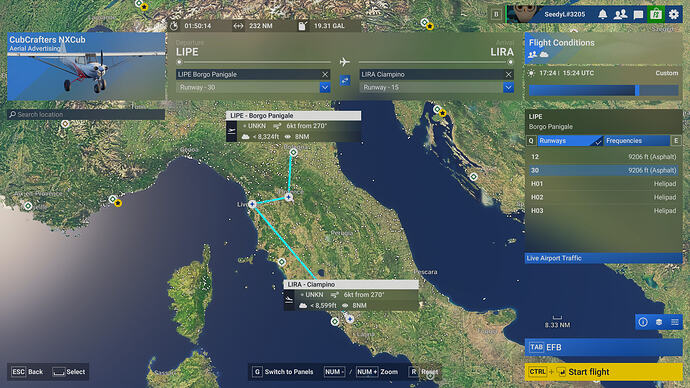The height and width of the screenshot is (388, 690).
Task: Click the yellow Start flight button
Action: [603, 372]
